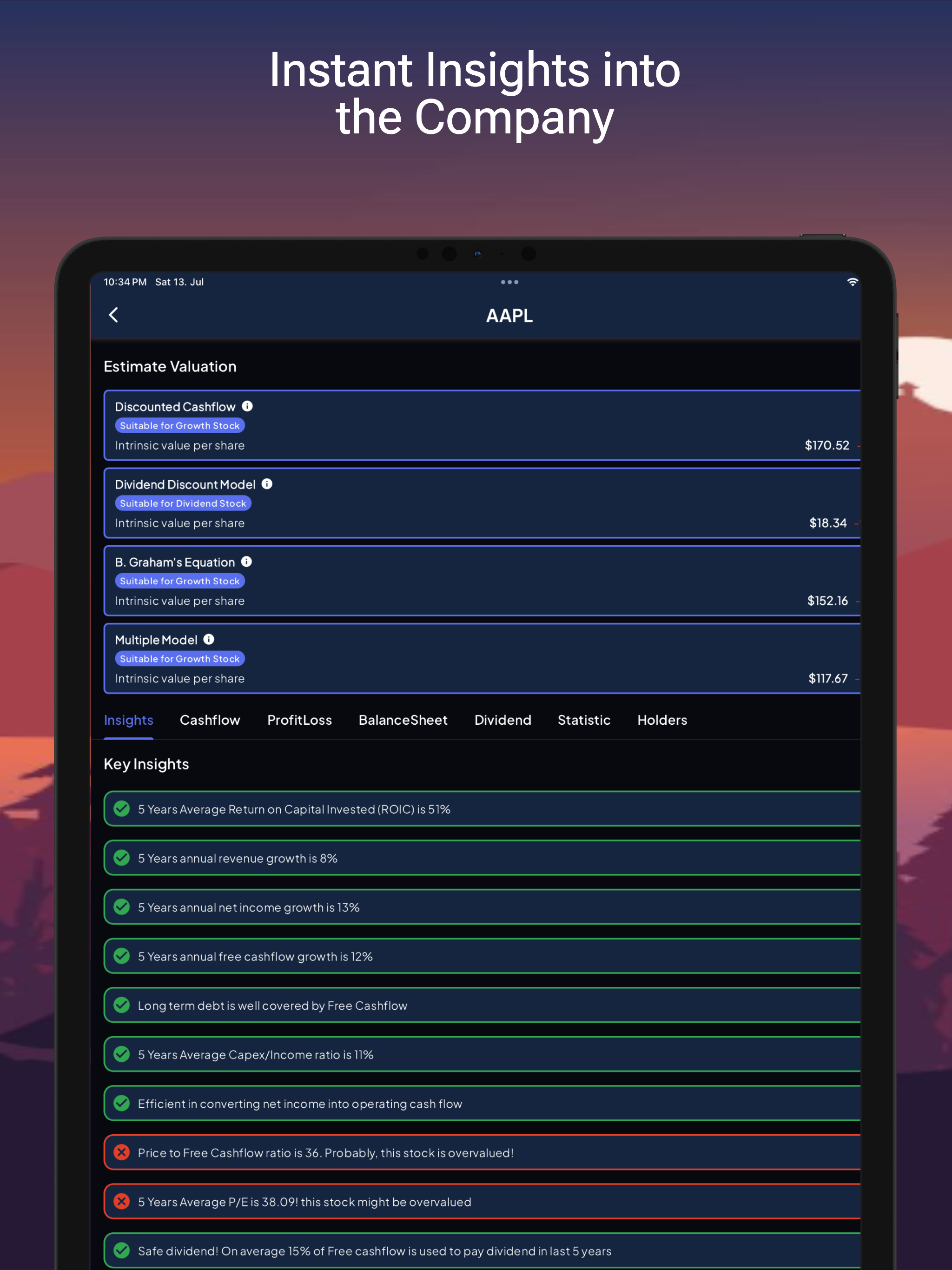Open the Holders tab

coord(662,720)
